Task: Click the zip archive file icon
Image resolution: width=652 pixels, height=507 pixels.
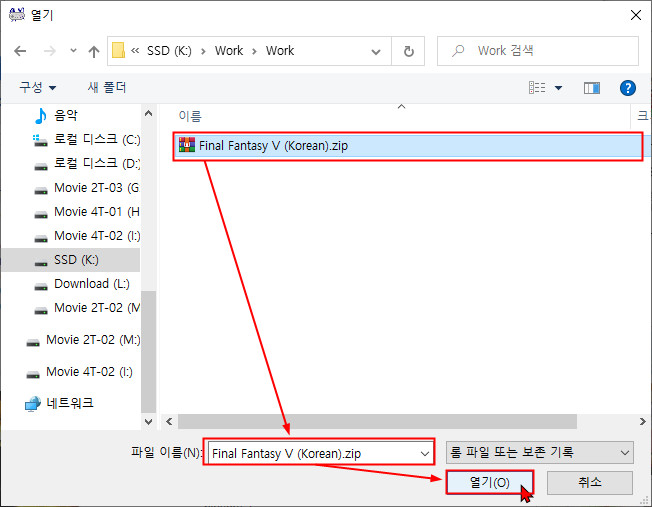Action: point(187,145)
